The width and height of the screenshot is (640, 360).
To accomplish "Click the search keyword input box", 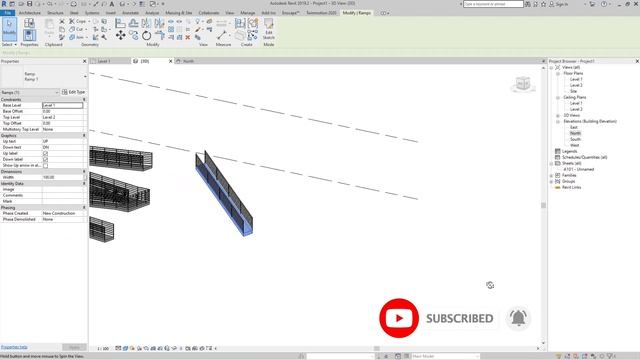I will tap(493, 4).
